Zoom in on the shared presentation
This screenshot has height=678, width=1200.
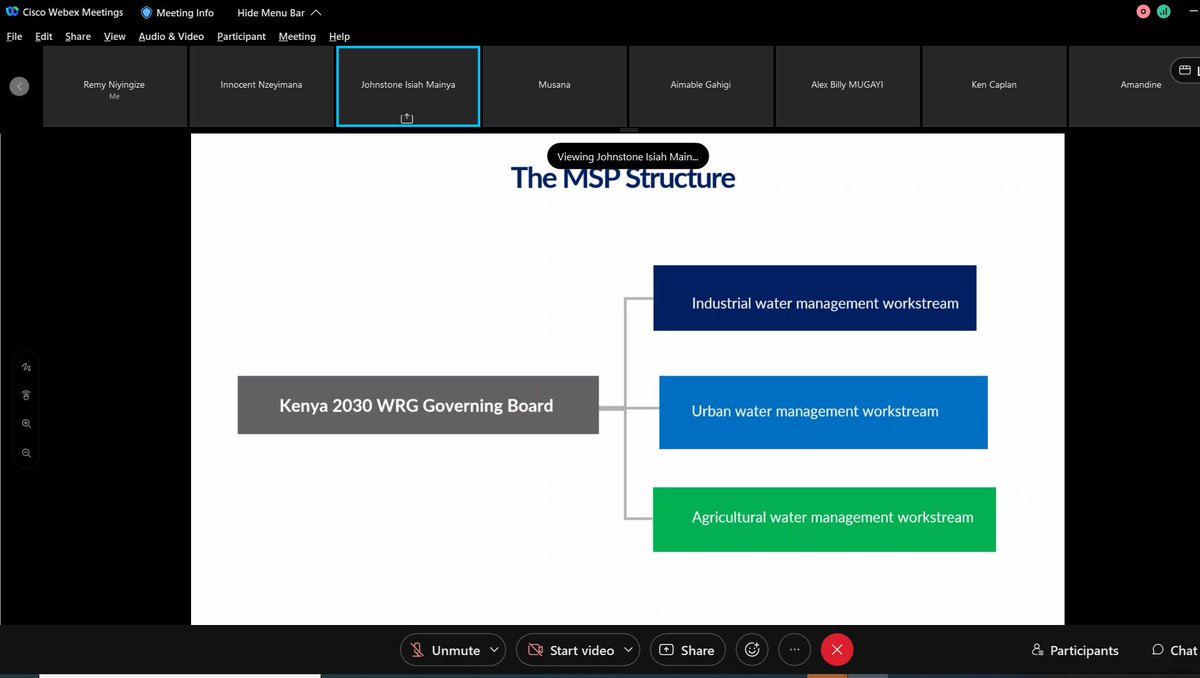click(26, 423)
